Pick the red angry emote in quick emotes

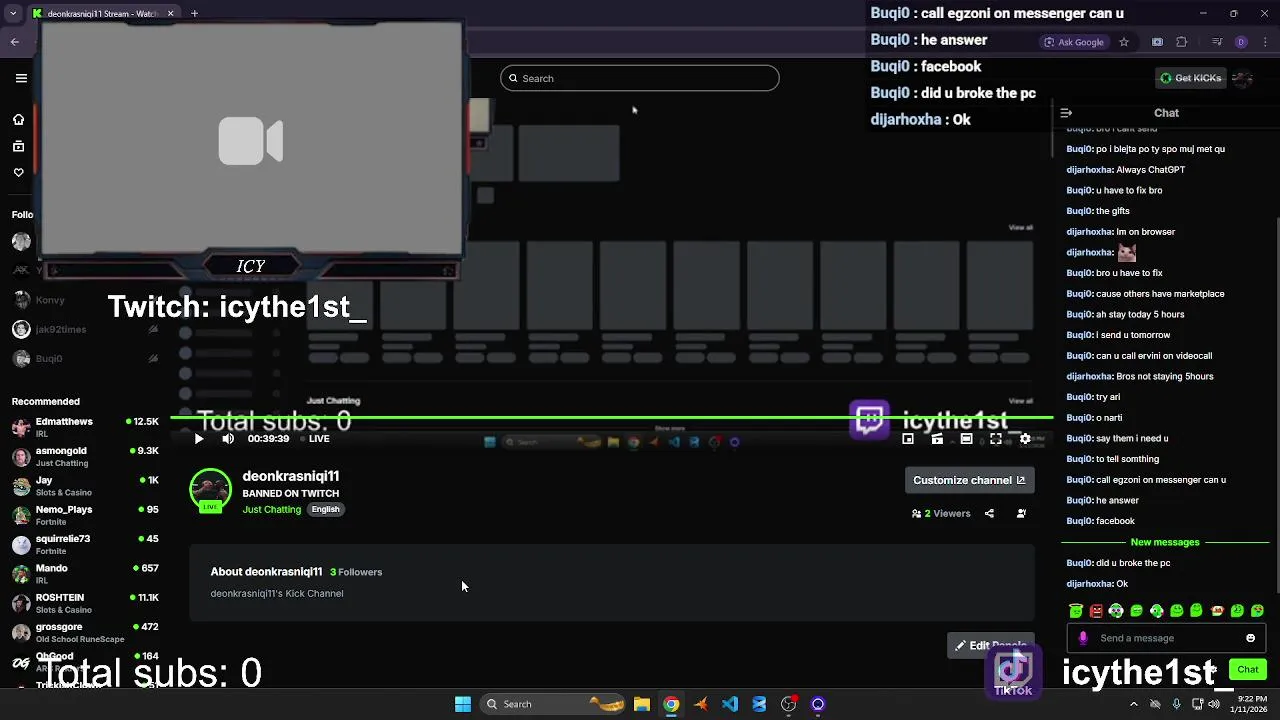point(1096,611)
